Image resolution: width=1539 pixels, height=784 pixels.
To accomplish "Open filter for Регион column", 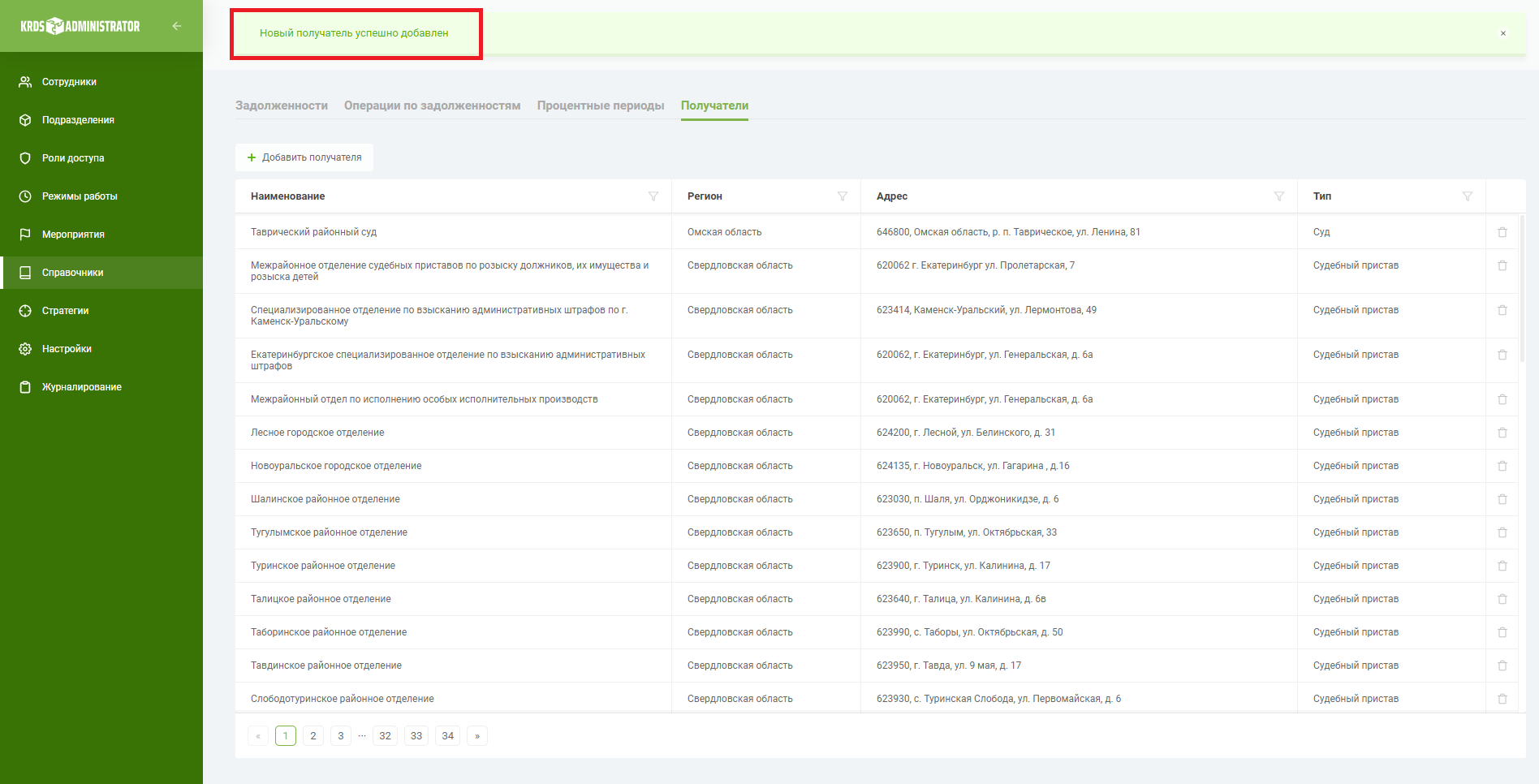I will click(843, 196).
